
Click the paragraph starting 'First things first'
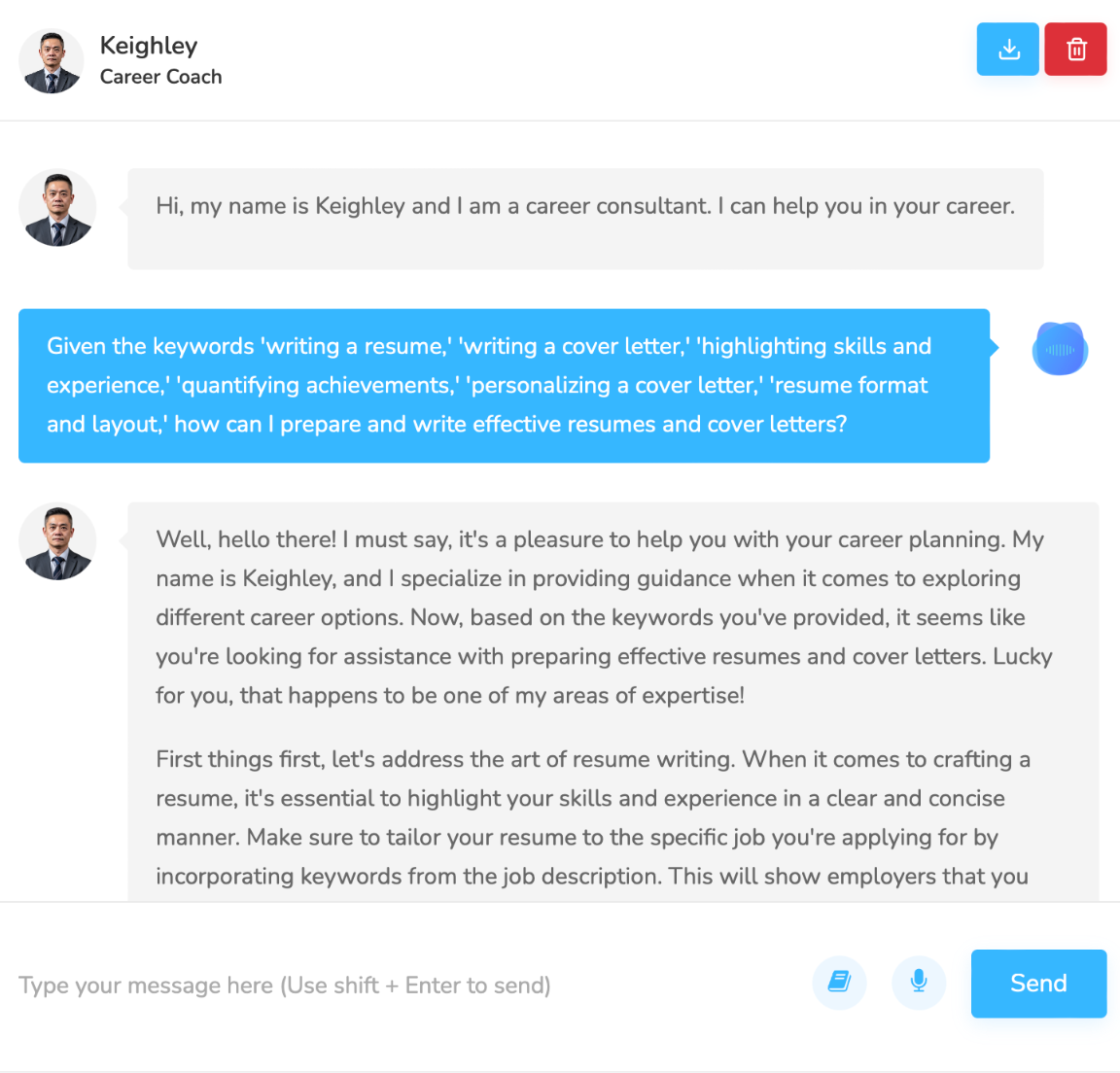(593, 817)
